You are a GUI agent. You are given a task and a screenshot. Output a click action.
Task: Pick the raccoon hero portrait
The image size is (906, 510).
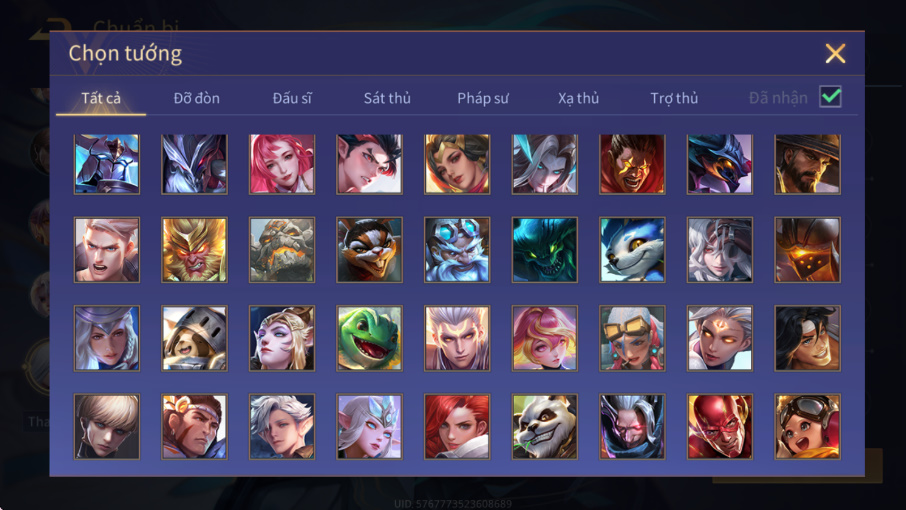click(x=369, y=250)
